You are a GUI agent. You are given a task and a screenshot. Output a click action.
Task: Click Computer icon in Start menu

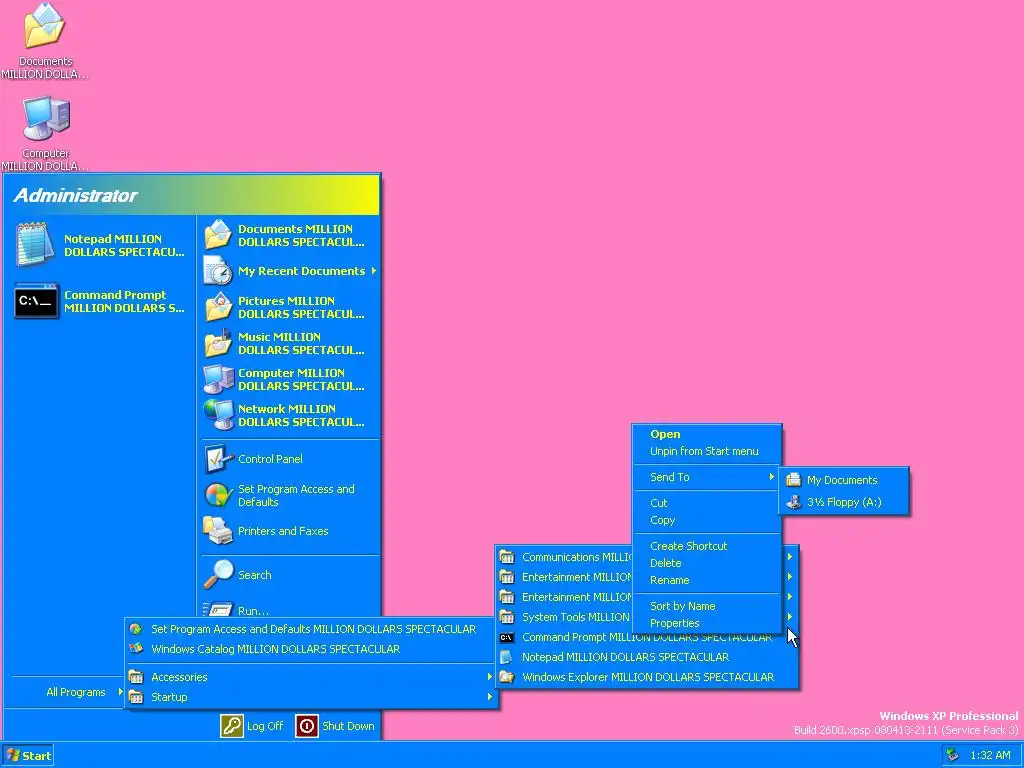point(217,379)
